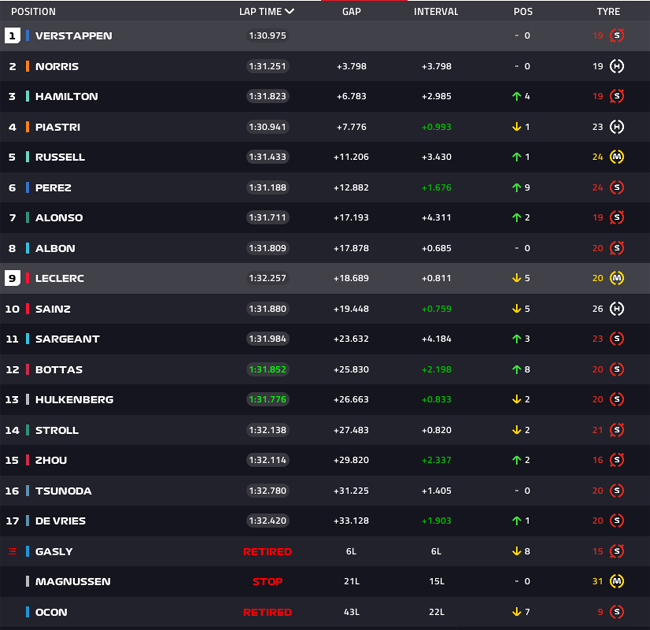
Task: Click Verstappen's position number 1 box
Action: (12, 36)
